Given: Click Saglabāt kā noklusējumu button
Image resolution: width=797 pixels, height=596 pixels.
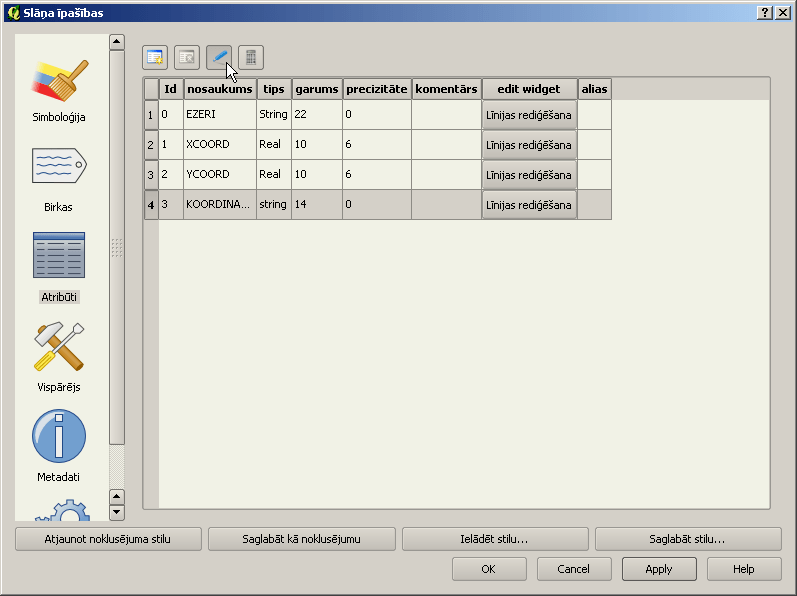Looking at the screenshot, I should [x=302, y=539].
